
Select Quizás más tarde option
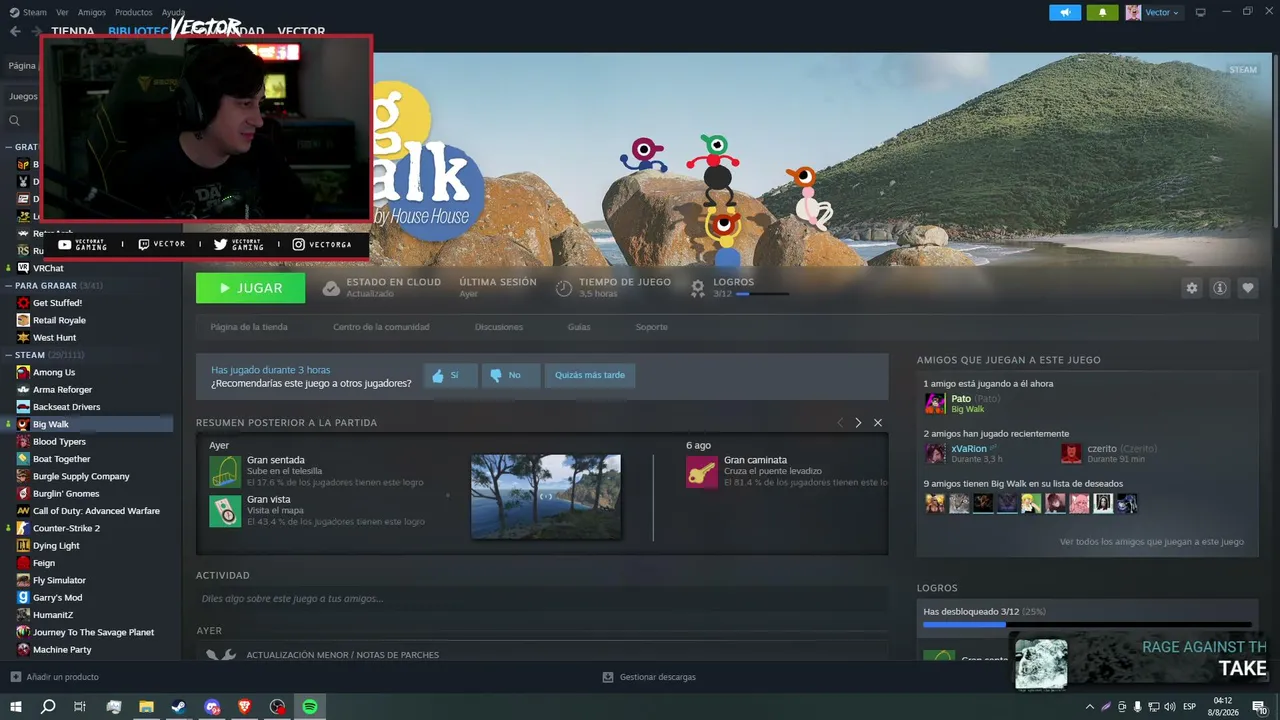[x=590, y=375]
